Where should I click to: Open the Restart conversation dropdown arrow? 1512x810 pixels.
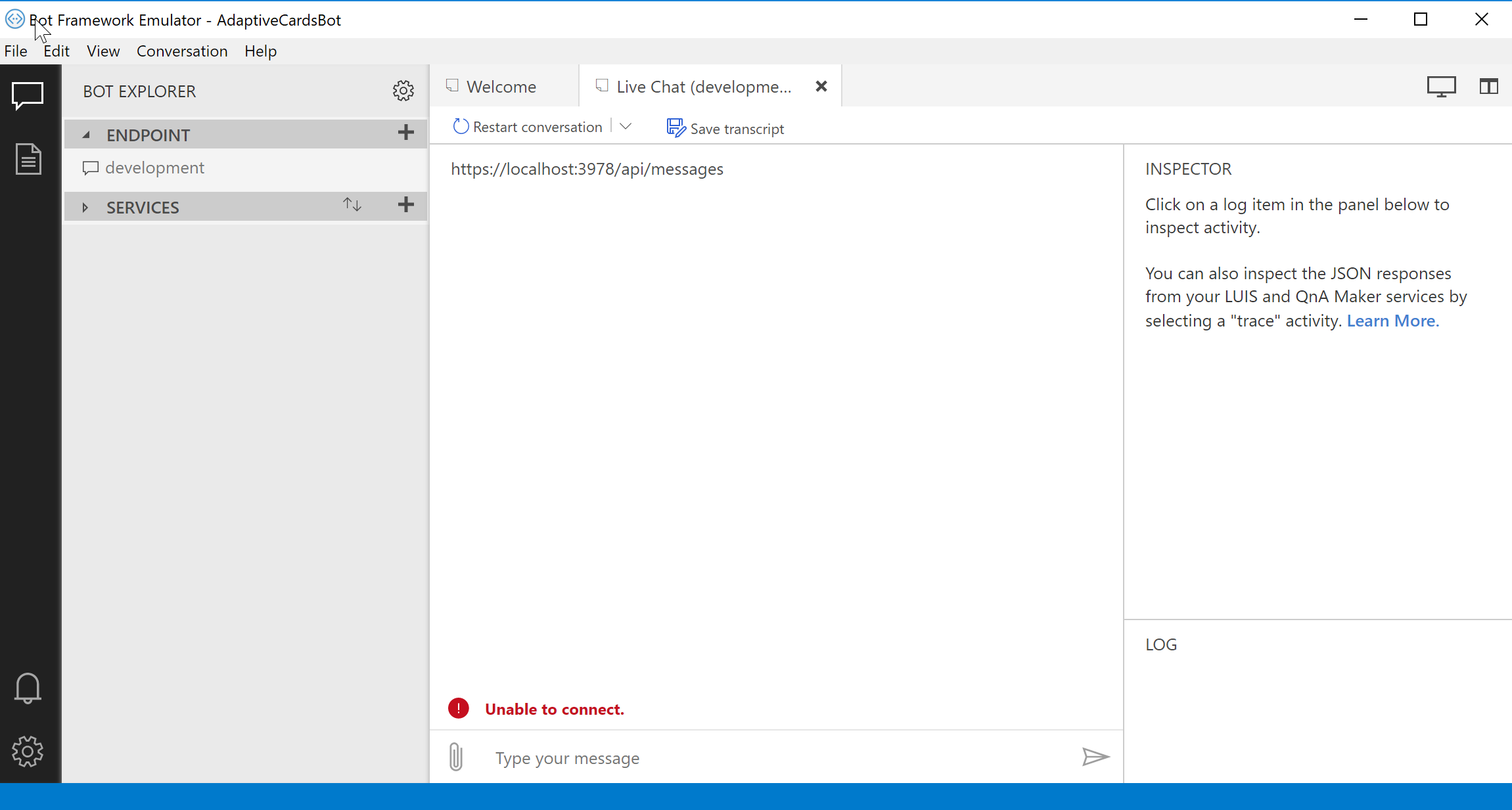[626, 126]
